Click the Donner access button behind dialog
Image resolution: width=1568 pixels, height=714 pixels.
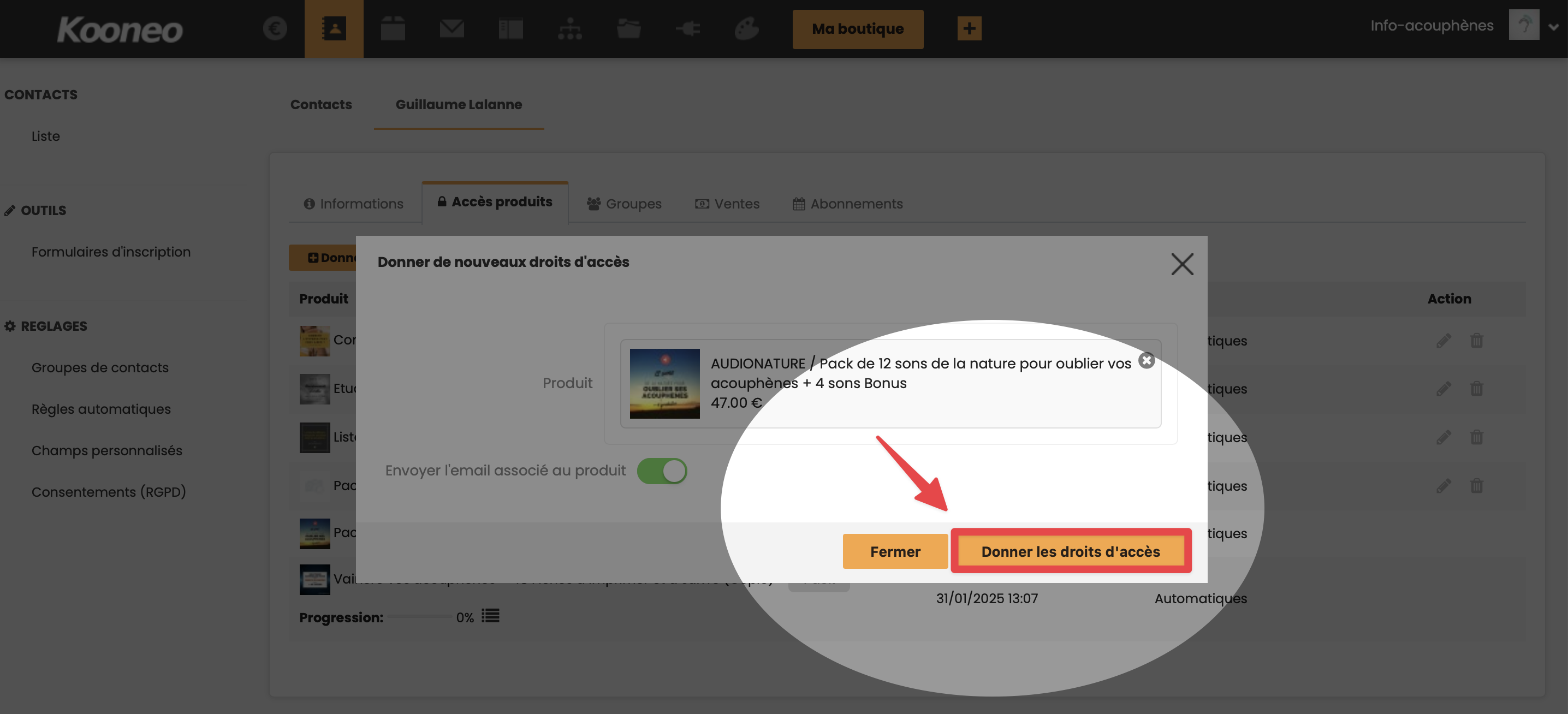coord(323,258)
